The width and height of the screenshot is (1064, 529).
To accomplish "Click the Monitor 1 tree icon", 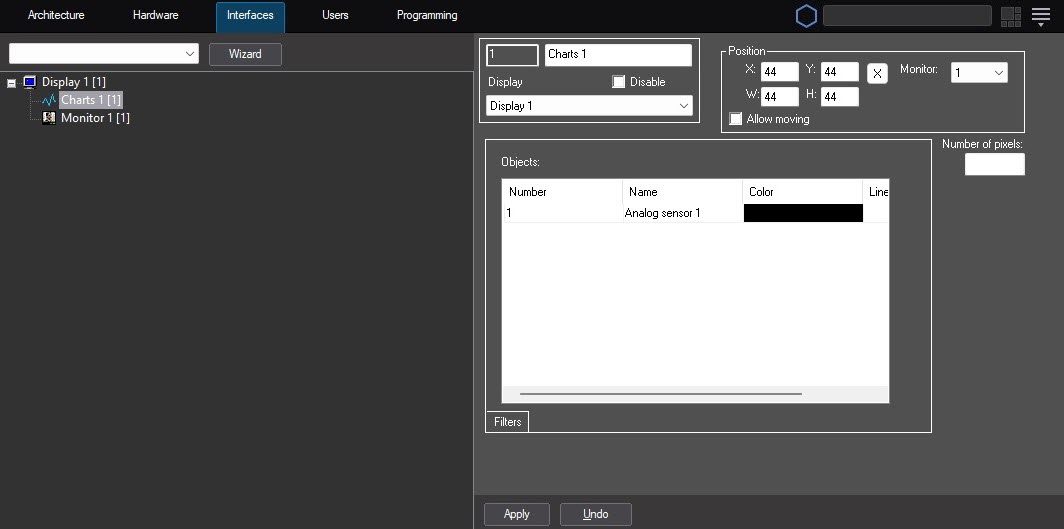I will pos(49,118).
